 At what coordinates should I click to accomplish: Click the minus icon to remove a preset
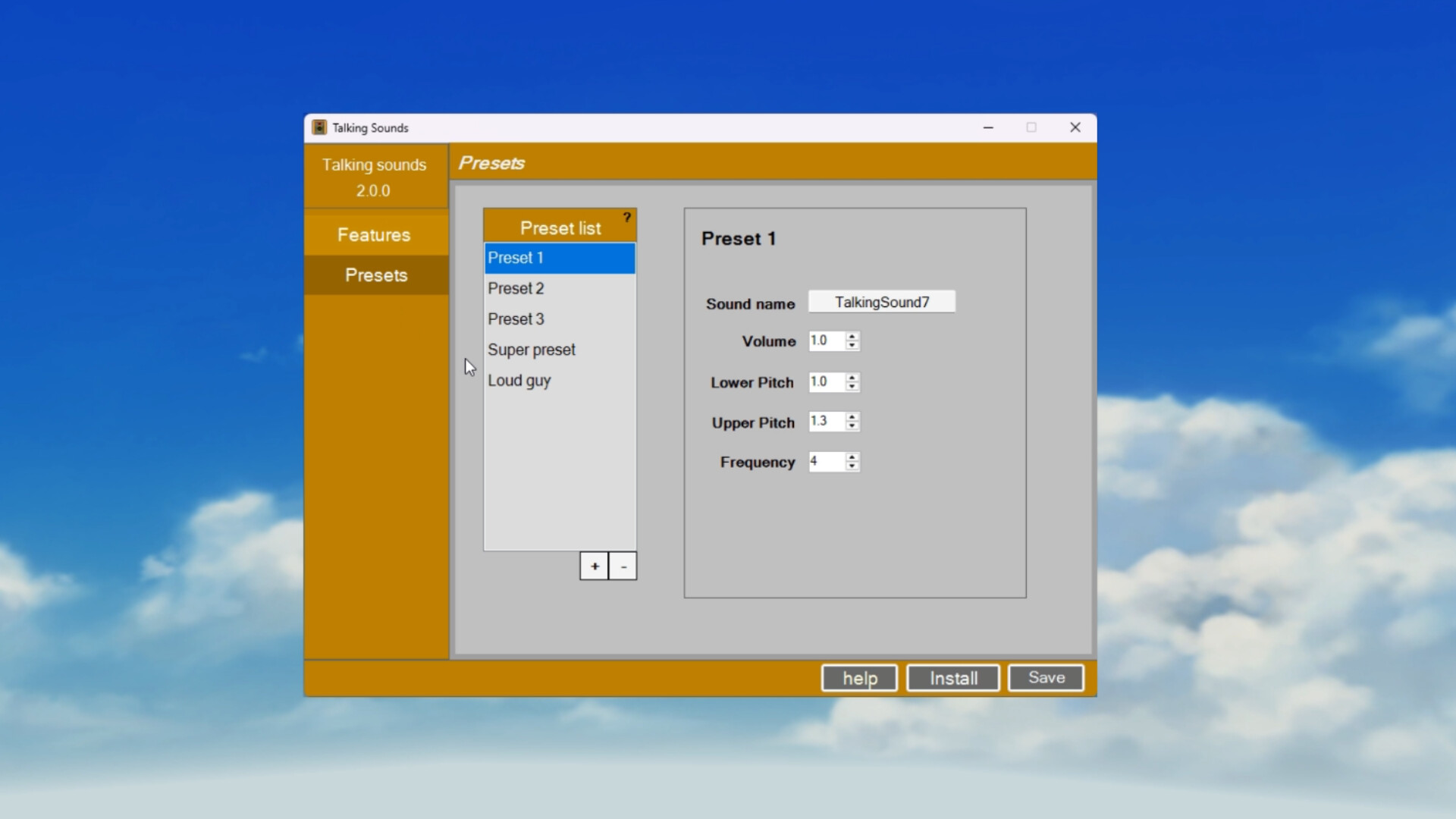(623, 566)
